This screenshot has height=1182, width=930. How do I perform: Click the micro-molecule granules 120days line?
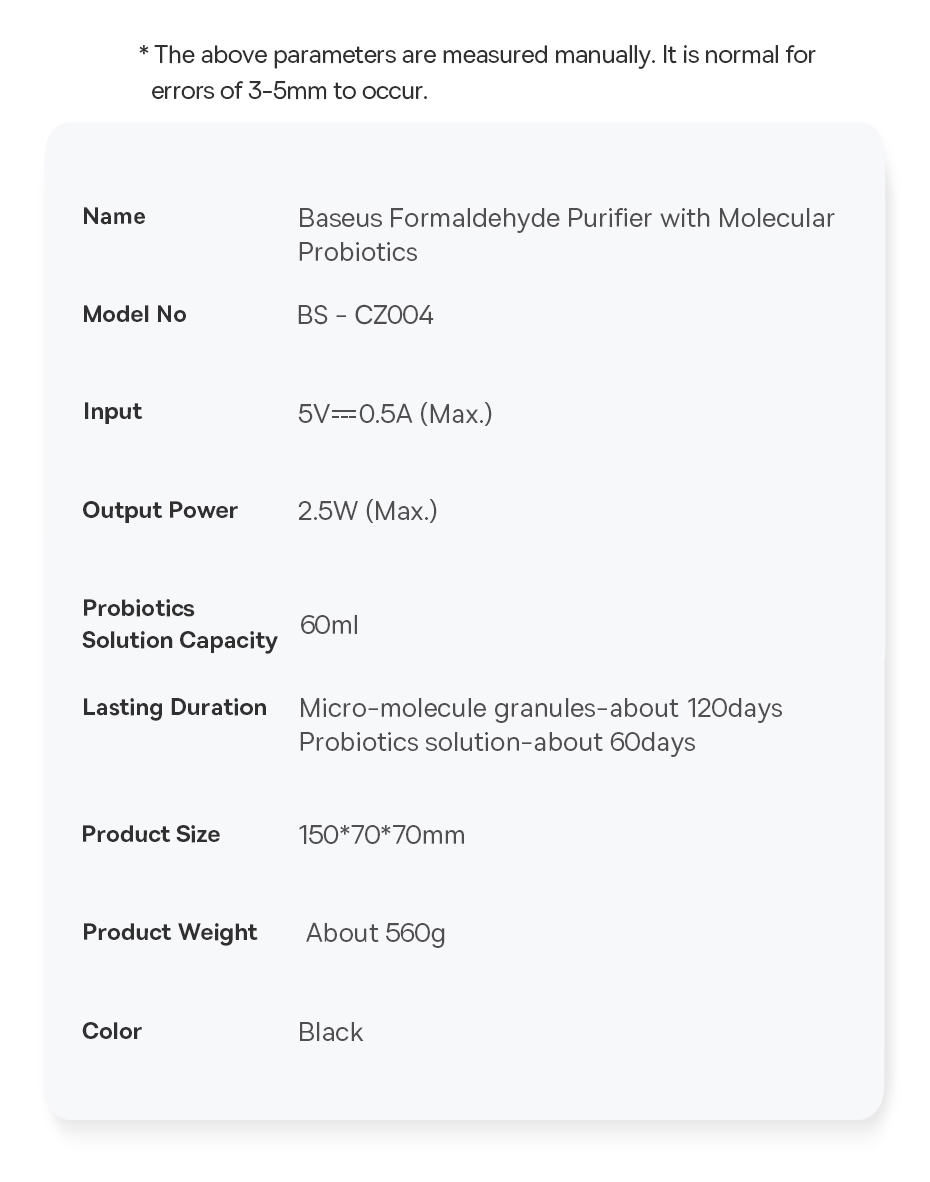point(540,708)
